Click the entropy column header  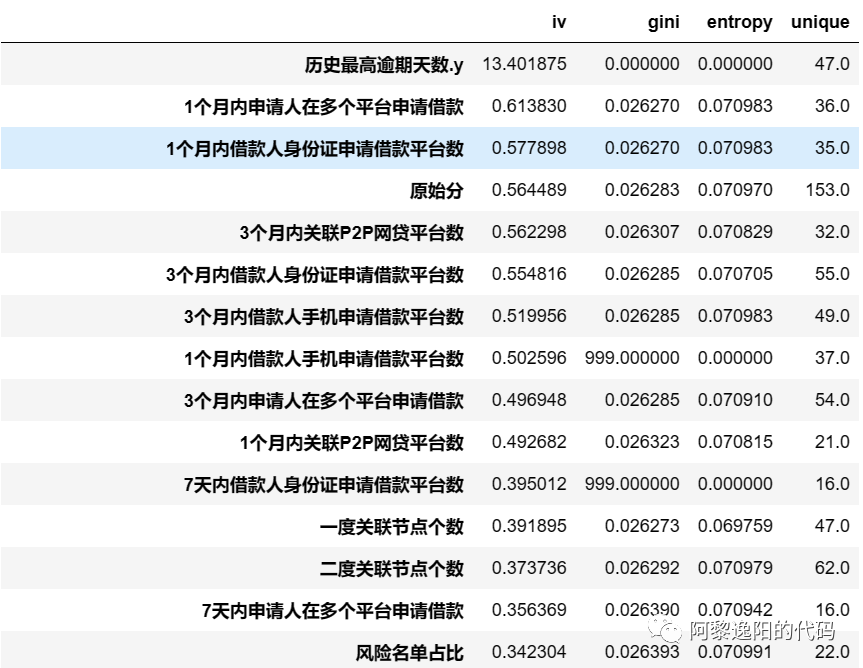(x=739, y=22)
